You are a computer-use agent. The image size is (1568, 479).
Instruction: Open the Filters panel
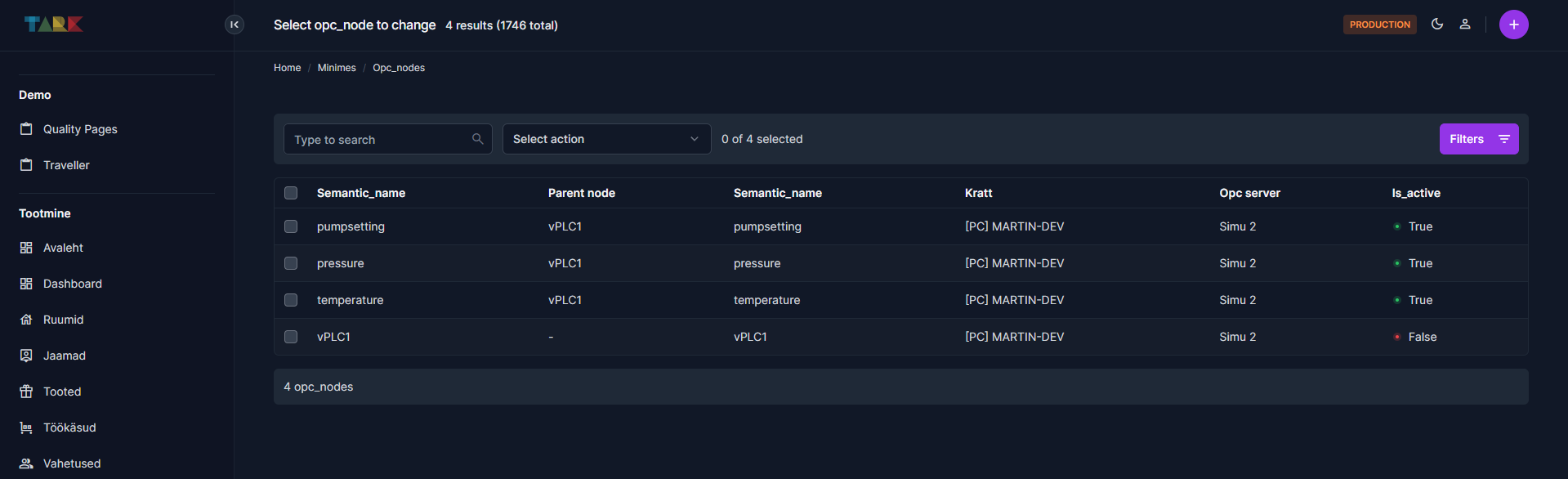(x=1478, y=139)
